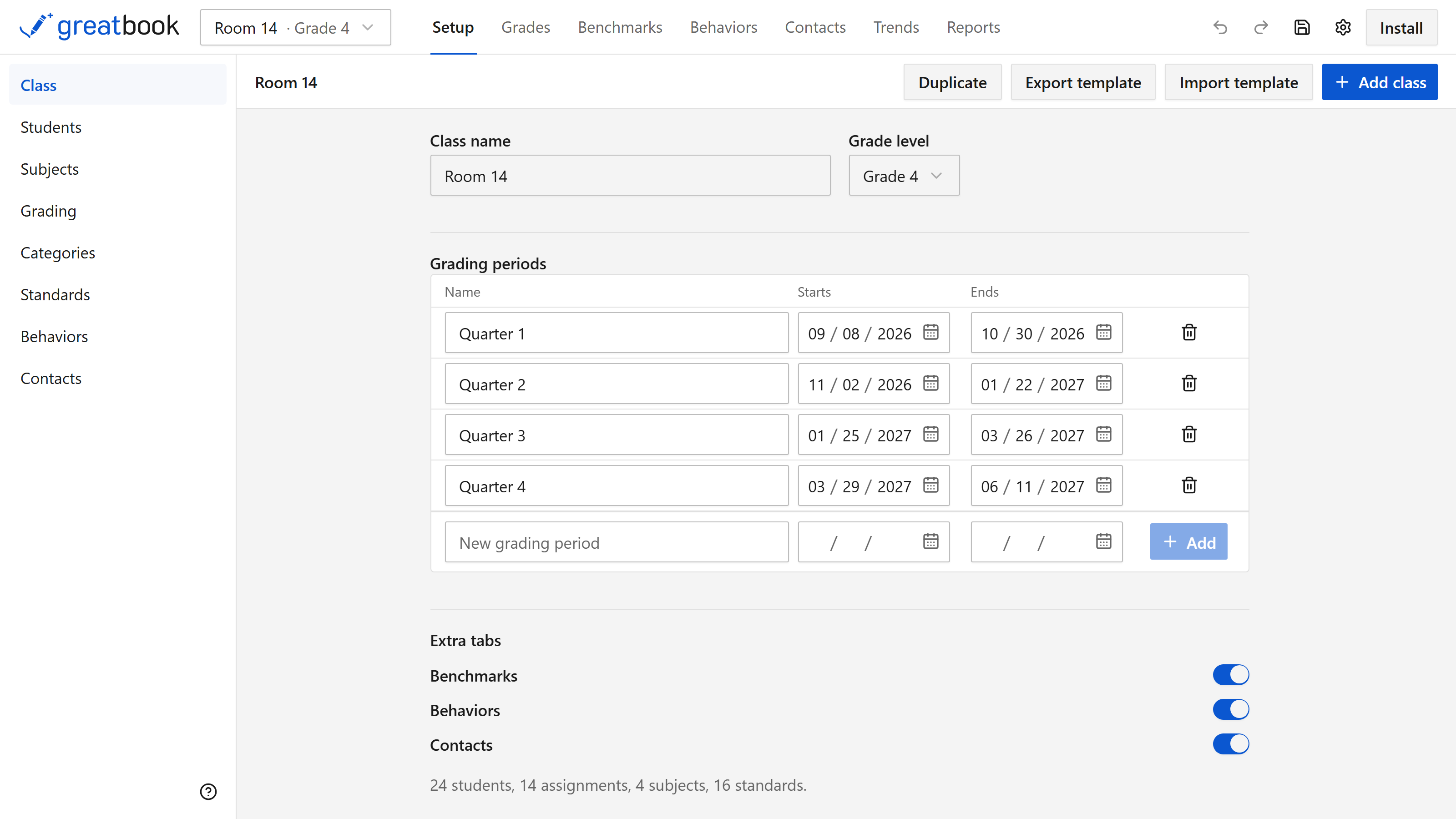Image resolution: width=1456 pixels, height=819 pixels.
Task: Toggle the Contacts extra tab switch
Action: pos(1231,744)
